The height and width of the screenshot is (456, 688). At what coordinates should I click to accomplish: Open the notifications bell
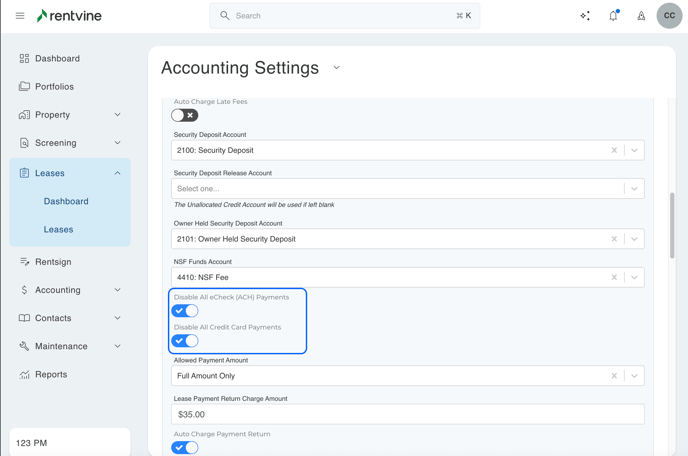(613, 16)
